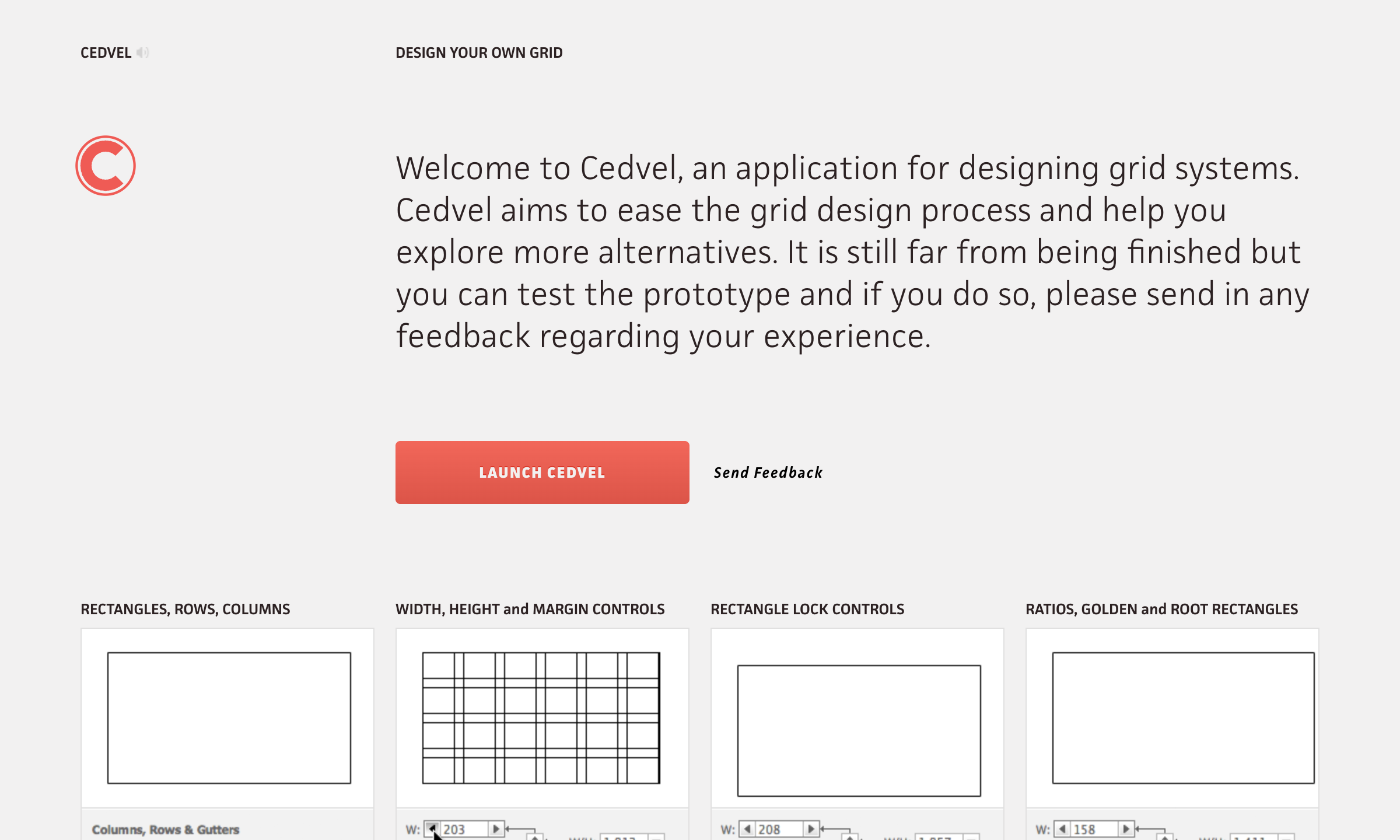Toggle the sound icon beside CEDVEL
This screenshot has width=1400, height=840.
tap(143, 53)
